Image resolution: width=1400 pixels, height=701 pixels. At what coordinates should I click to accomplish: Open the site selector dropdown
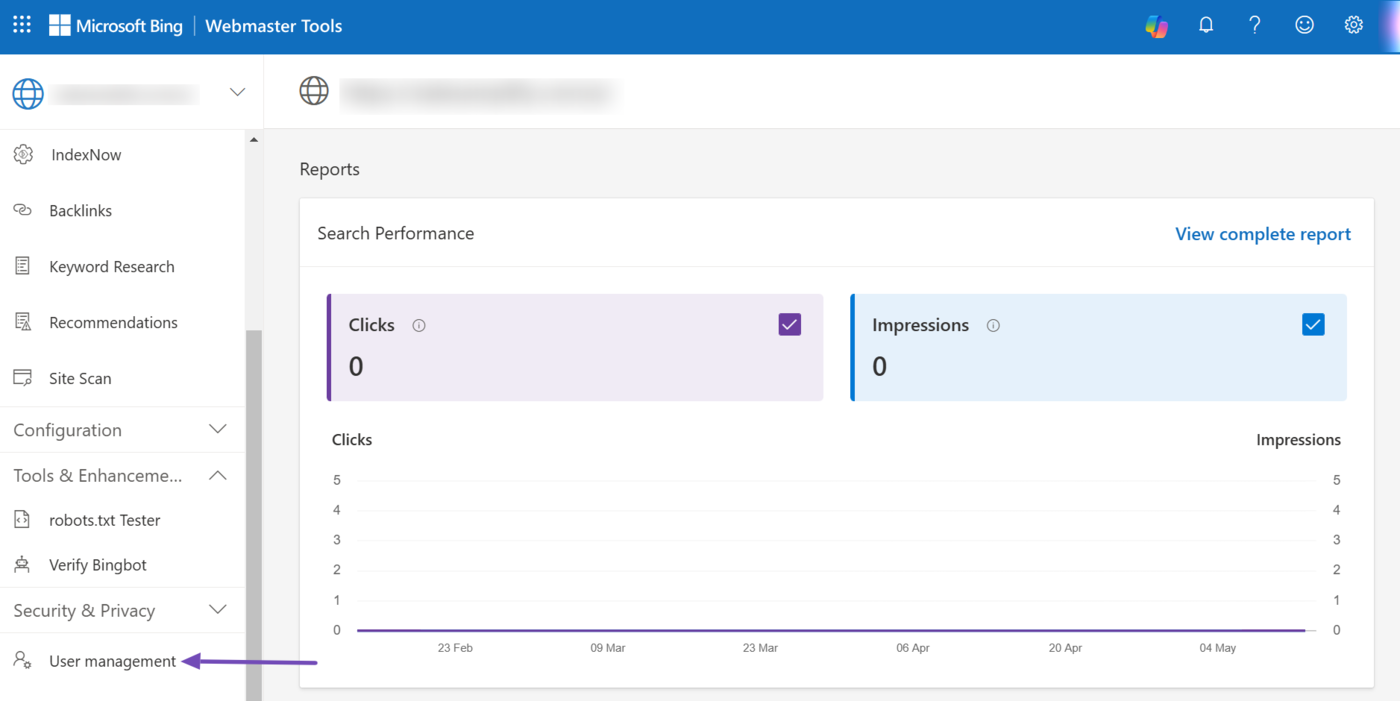[x=237, y=92]
